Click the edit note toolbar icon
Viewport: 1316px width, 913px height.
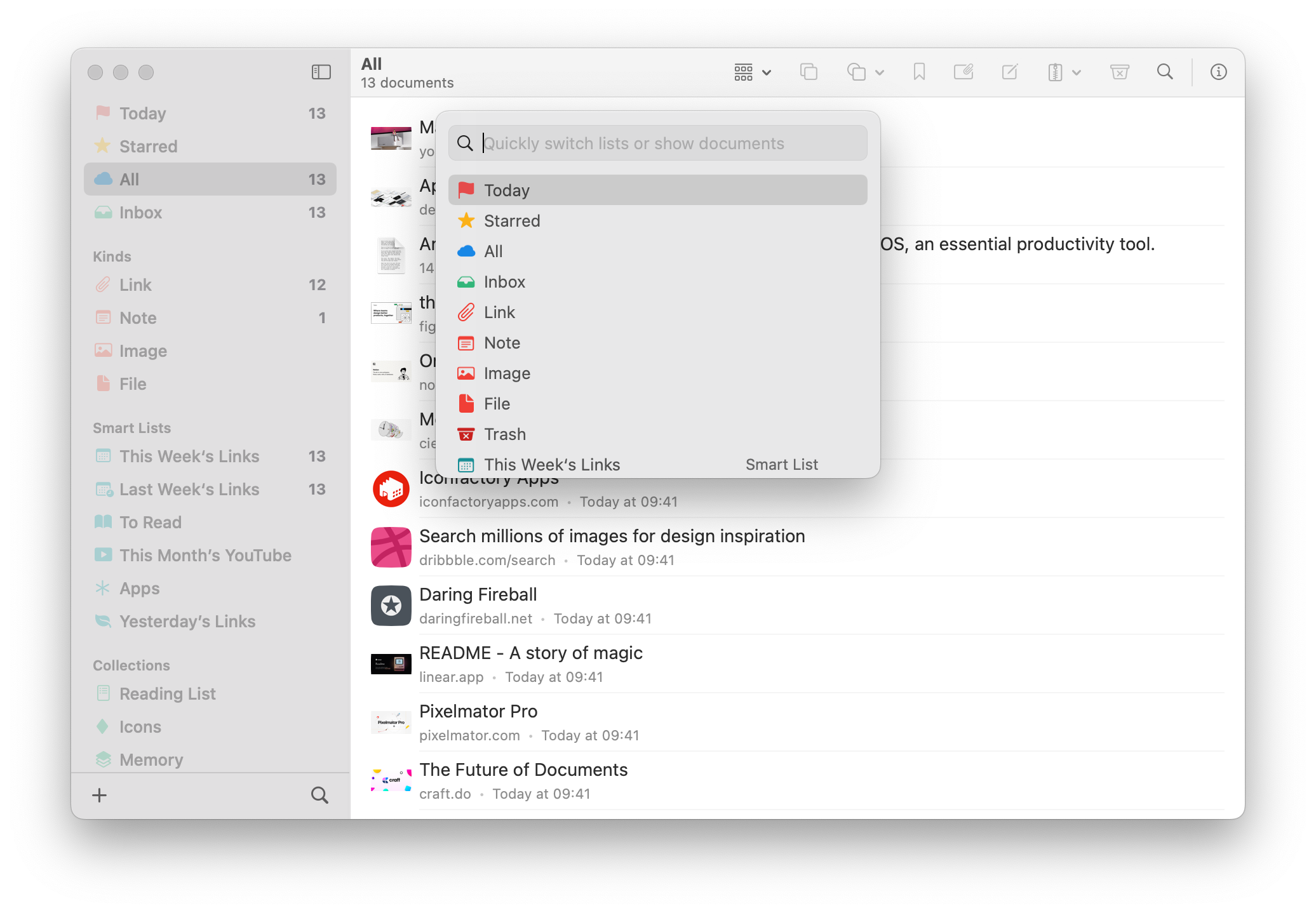(1009, 72)
